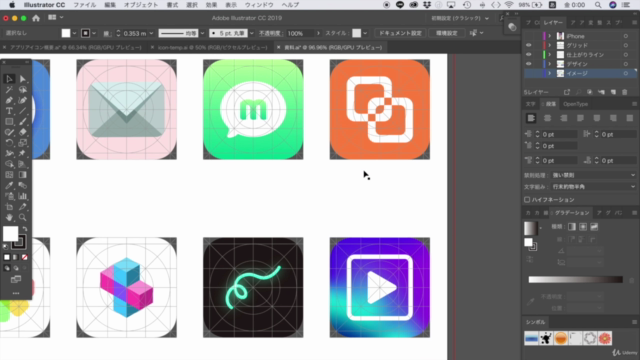The height and width of the screenshot is (360, 640).
Task: Select the red flower symbol thumbnail
Action: pos(605,338)
